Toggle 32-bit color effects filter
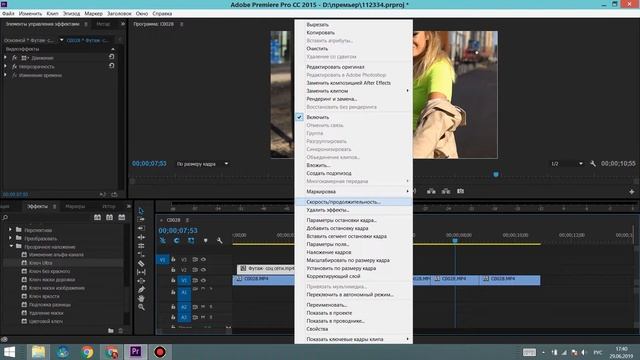This screenshot has width=640, height=360. click(x=109, y=218)
